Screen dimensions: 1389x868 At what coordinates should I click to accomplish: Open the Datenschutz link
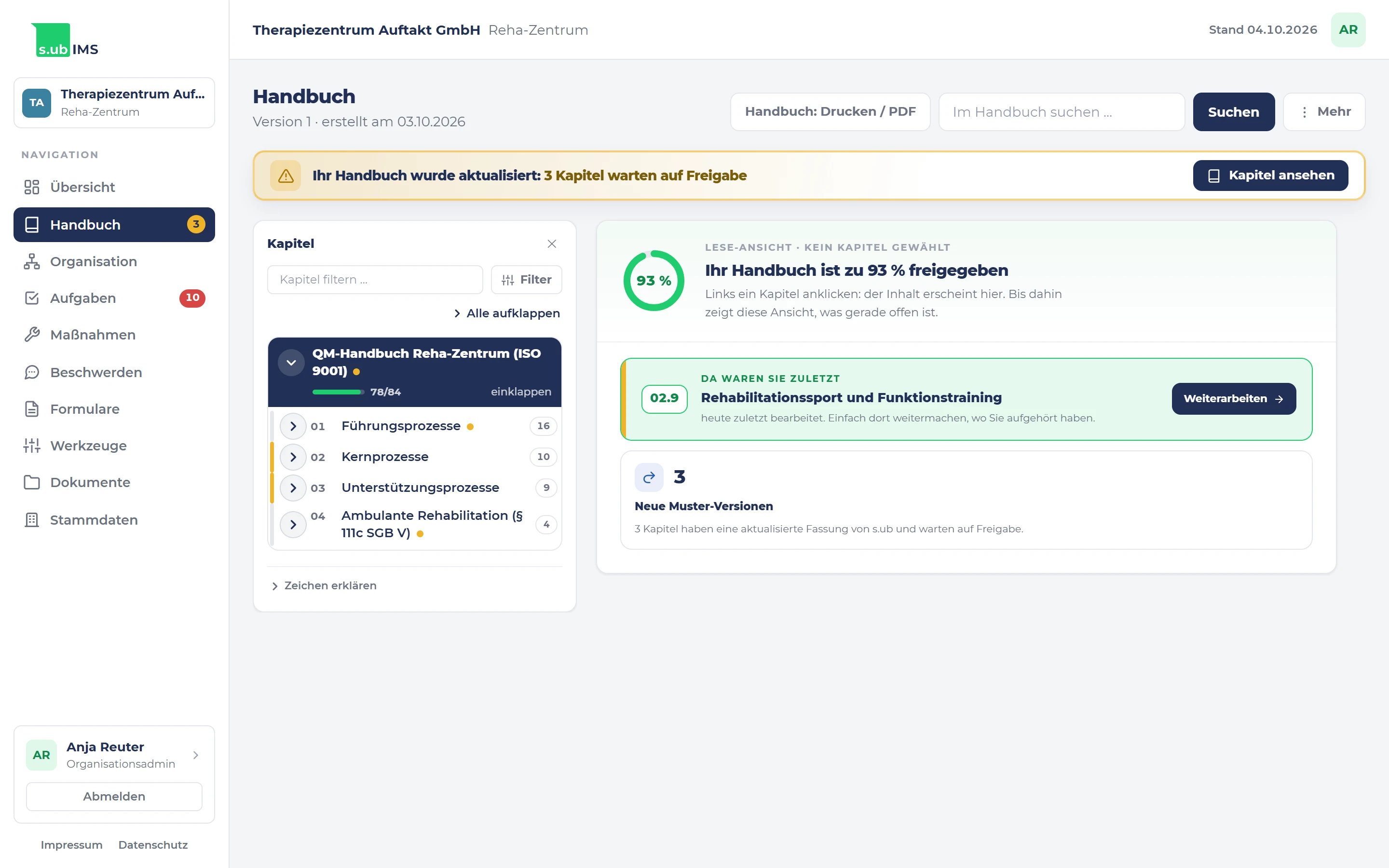tap(153, 845)
